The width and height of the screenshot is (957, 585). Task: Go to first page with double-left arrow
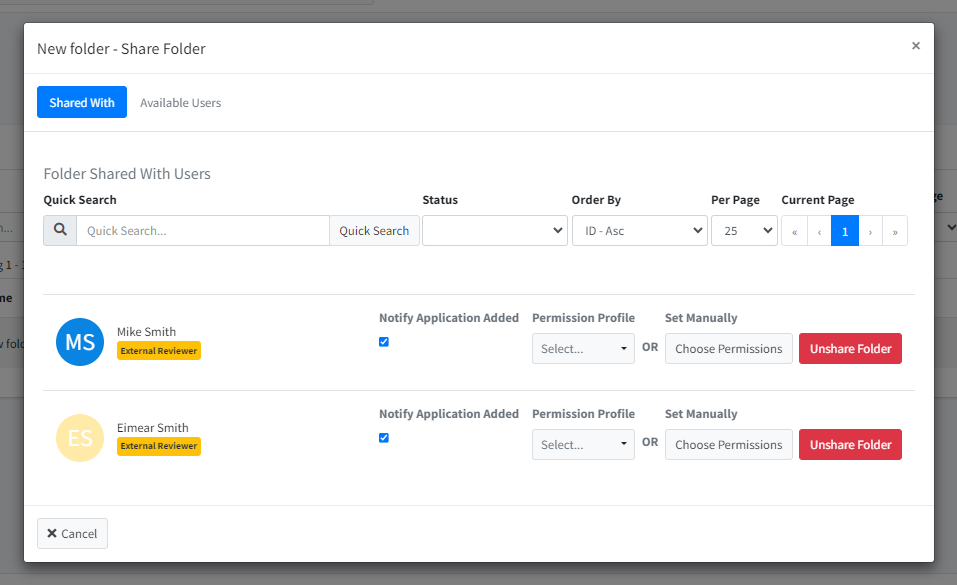[x=794, y=231]
